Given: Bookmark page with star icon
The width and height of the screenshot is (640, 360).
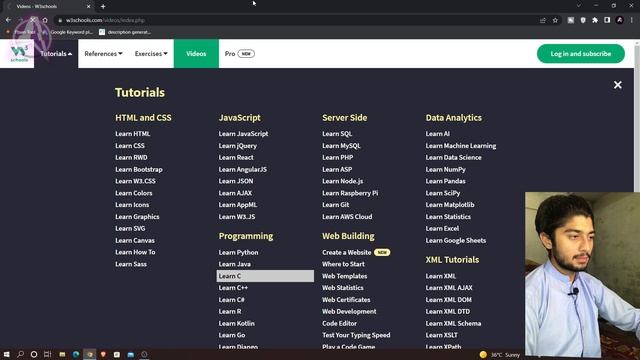Looking at the screenshot, I should [x=555, y=20].
